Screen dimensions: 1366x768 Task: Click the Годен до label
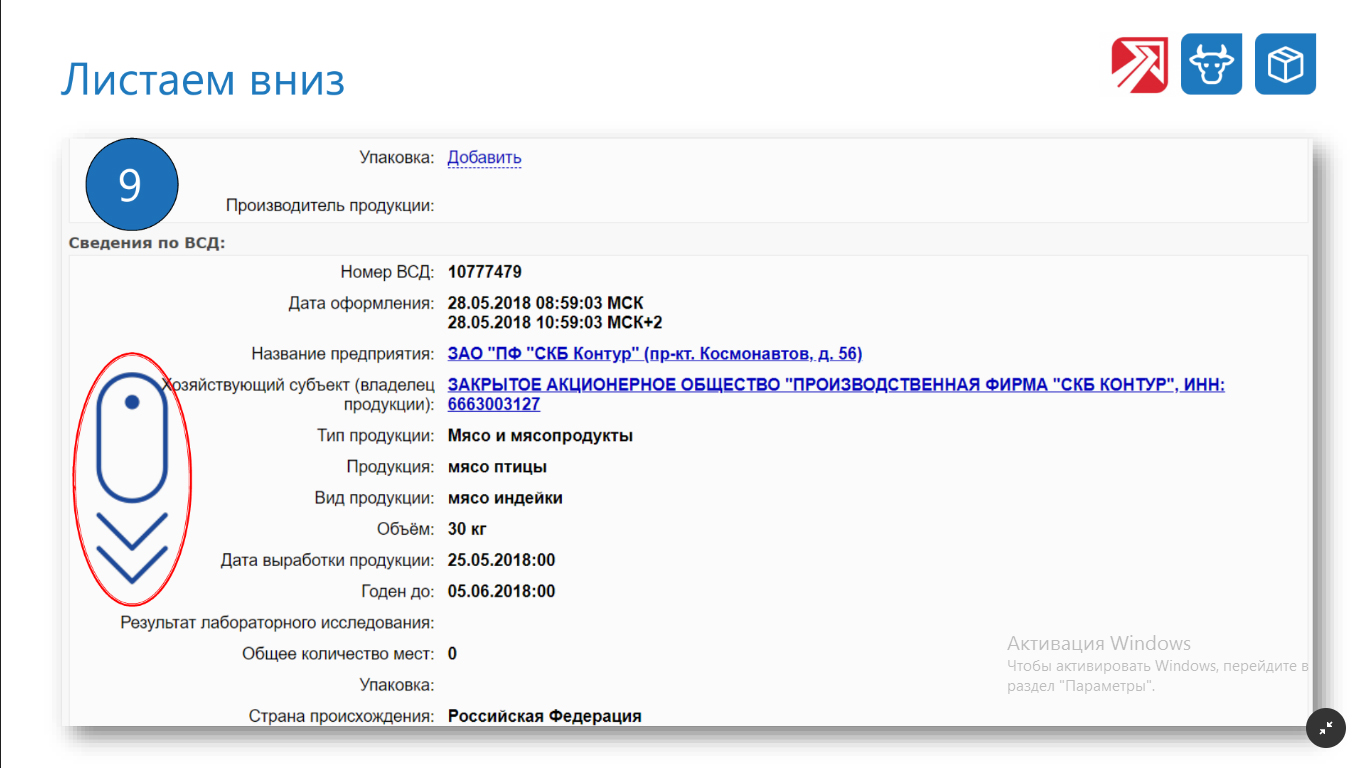click(x=397, y=591)
